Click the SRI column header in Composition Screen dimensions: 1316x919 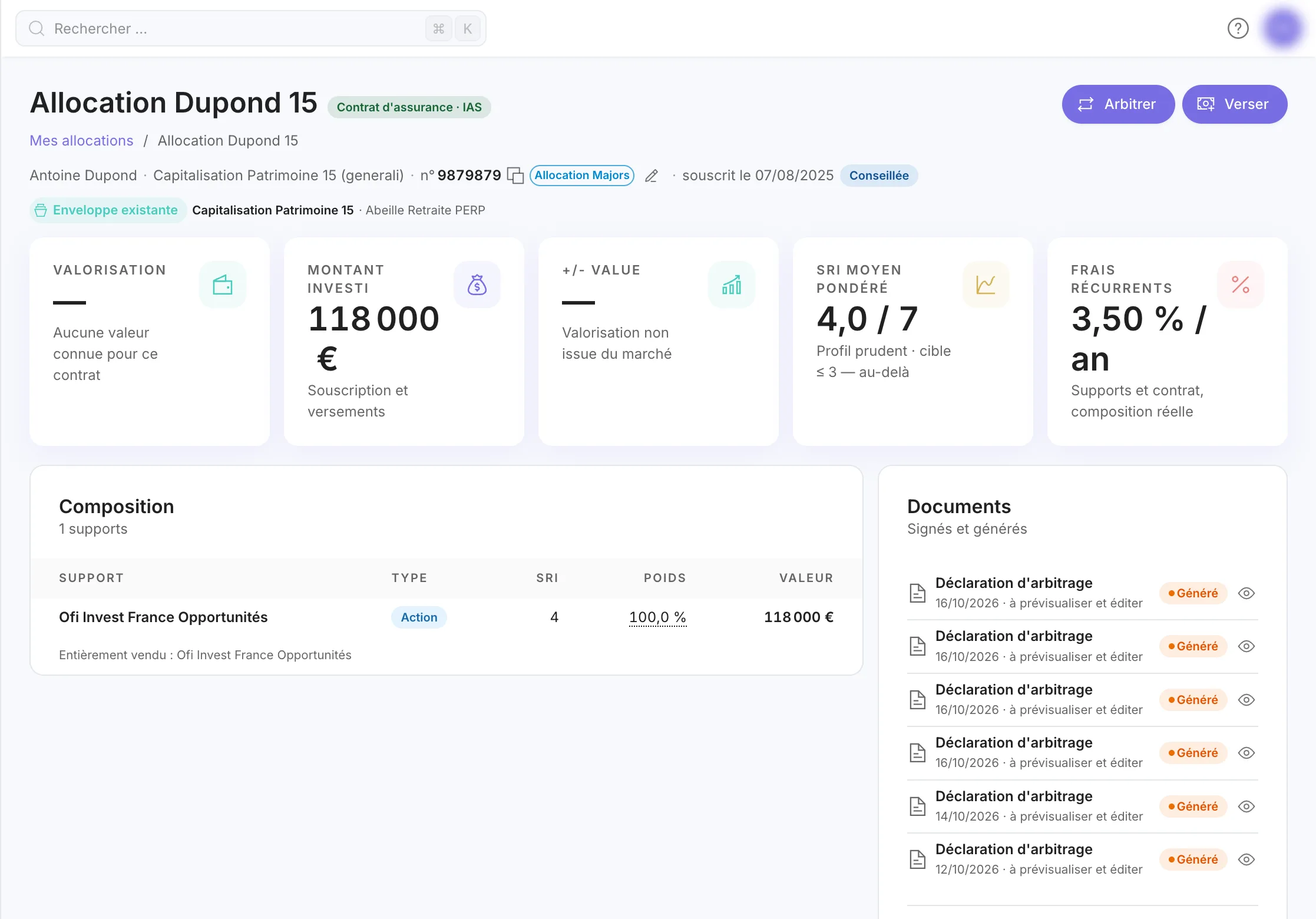[547, 578]
